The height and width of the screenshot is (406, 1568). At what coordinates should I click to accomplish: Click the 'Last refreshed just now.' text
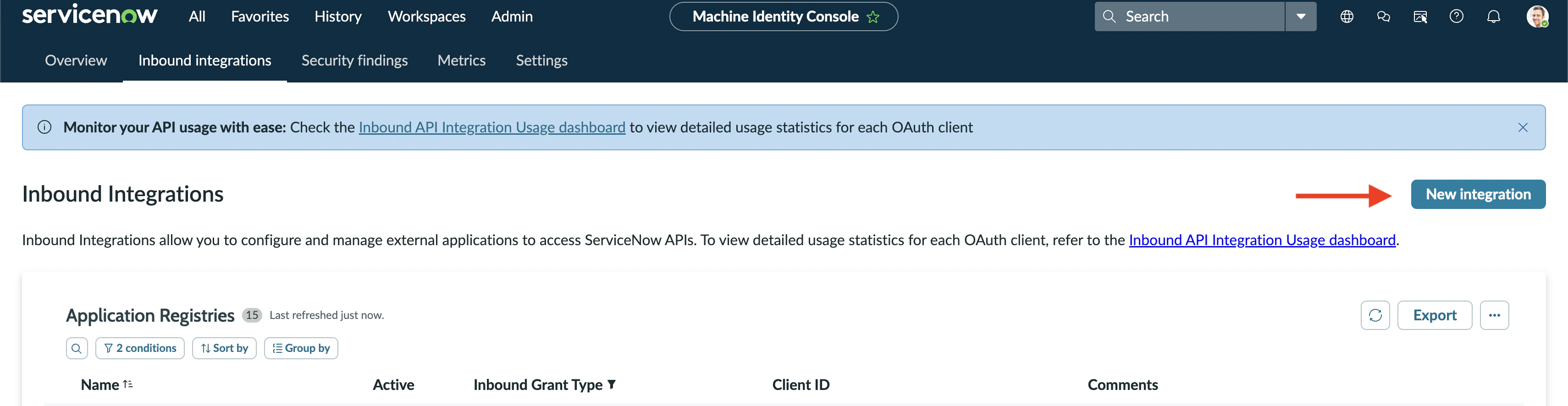pyautogui.click(x=327, y=315)
